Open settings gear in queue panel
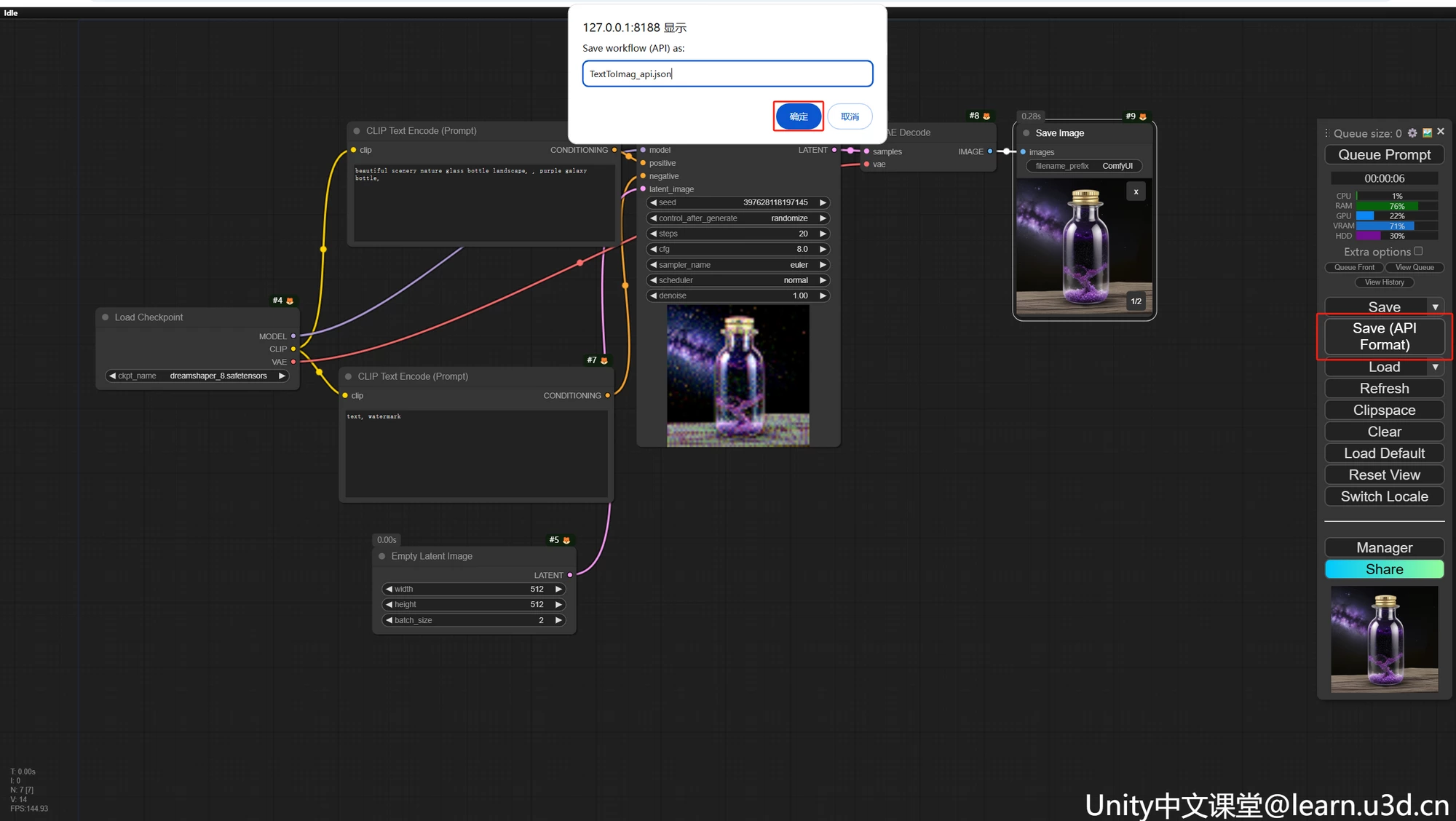The height and width of the screenshot is (821, 1456). pyautogui.click(x=1412, y=133)
